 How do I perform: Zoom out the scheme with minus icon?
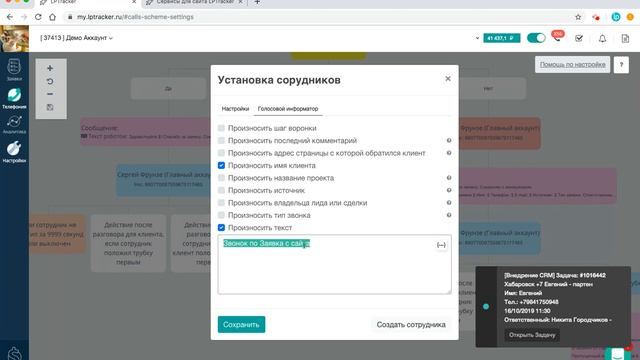[x=50, y=94]
